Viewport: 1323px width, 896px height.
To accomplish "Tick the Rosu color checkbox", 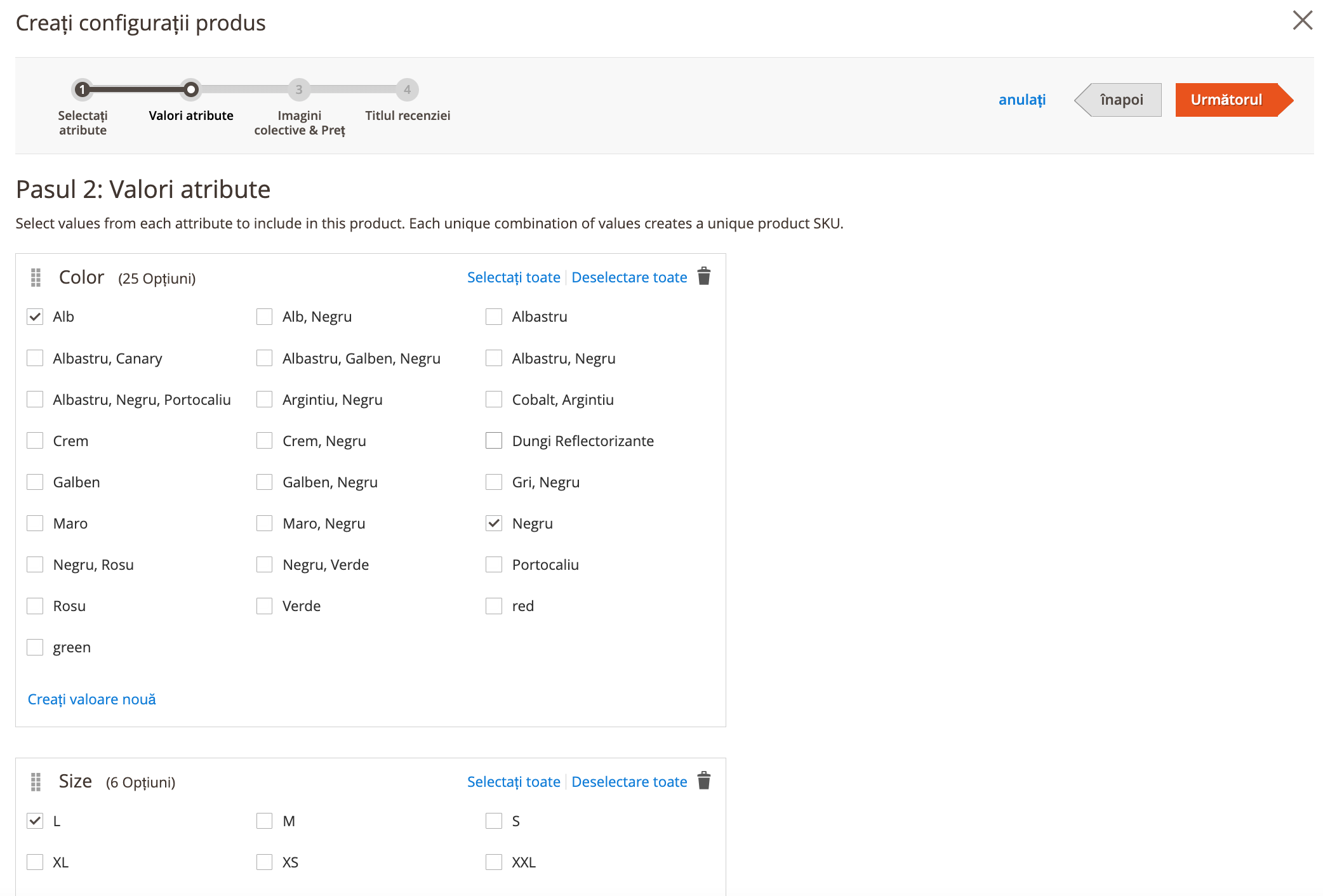I will click(x=35, y=606).
